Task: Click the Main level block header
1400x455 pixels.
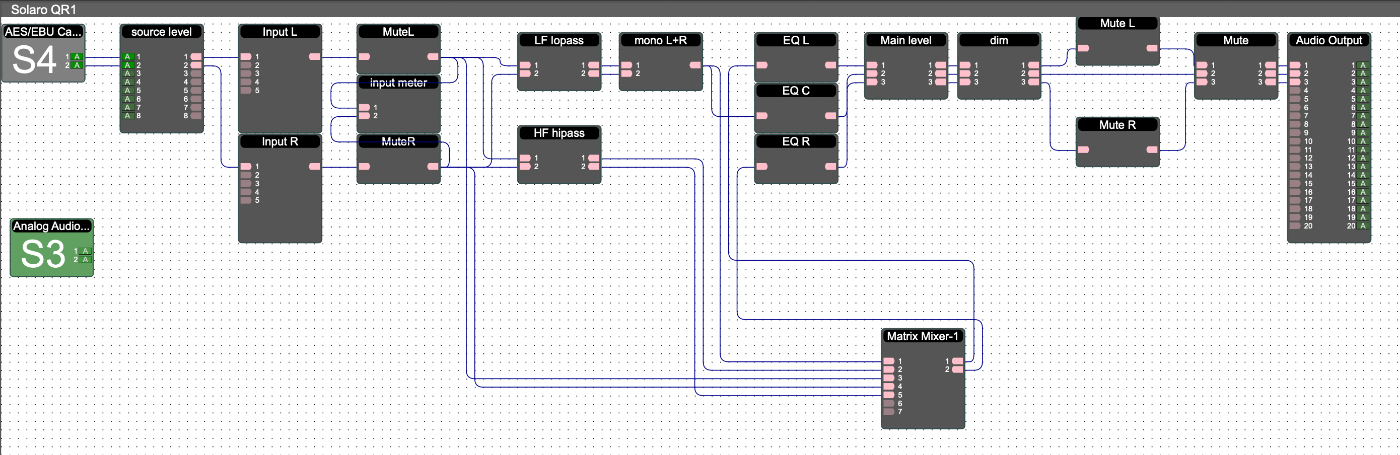Action: pos(905,40)
